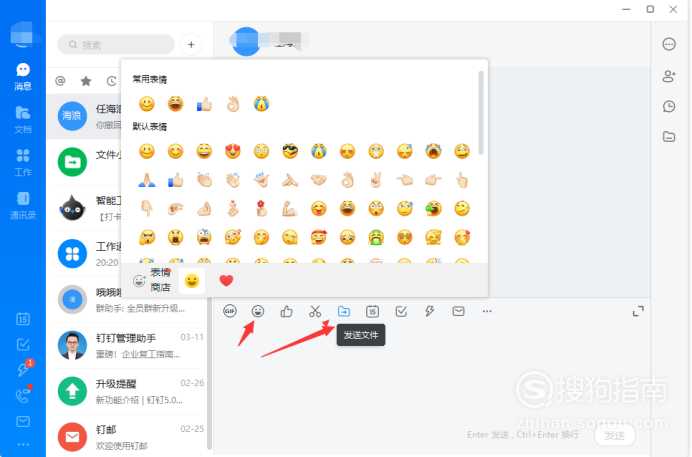The height and width of the screenshot is (457, 692).
Task: Filter conversations by star favorites
Action: [x=86, y=81]
